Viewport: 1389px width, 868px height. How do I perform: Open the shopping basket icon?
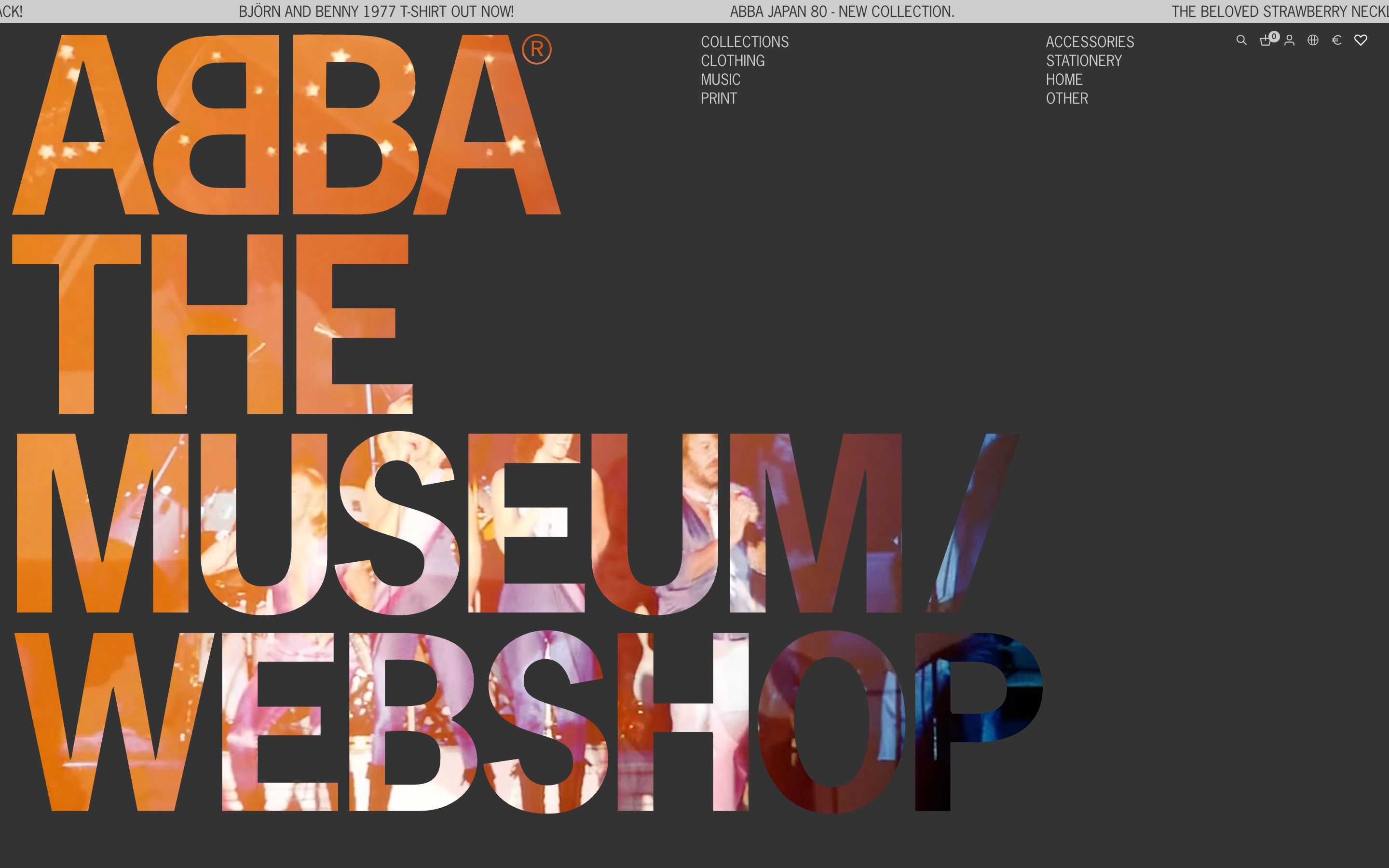[1265, 41]
